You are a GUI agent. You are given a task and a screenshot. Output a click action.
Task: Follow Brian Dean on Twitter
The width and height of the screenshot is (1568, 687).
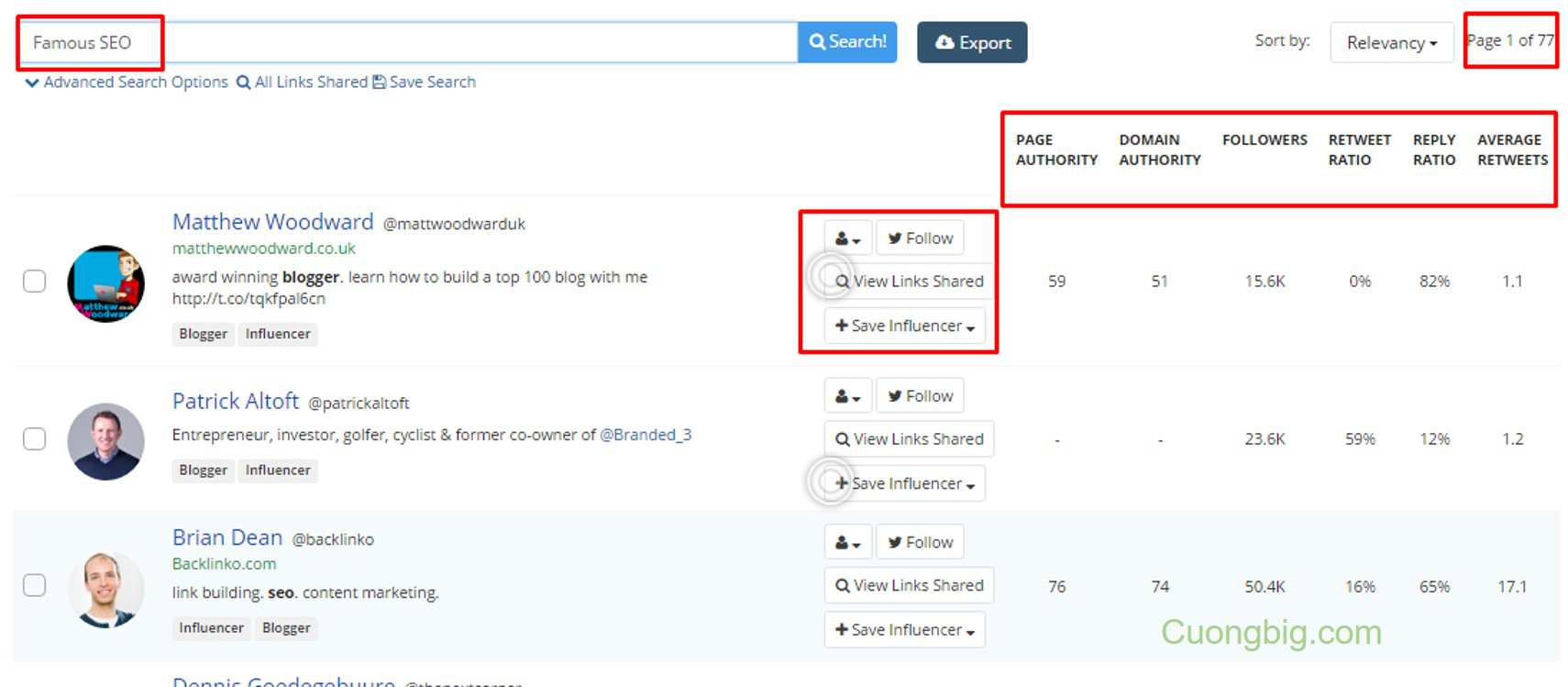920,542
